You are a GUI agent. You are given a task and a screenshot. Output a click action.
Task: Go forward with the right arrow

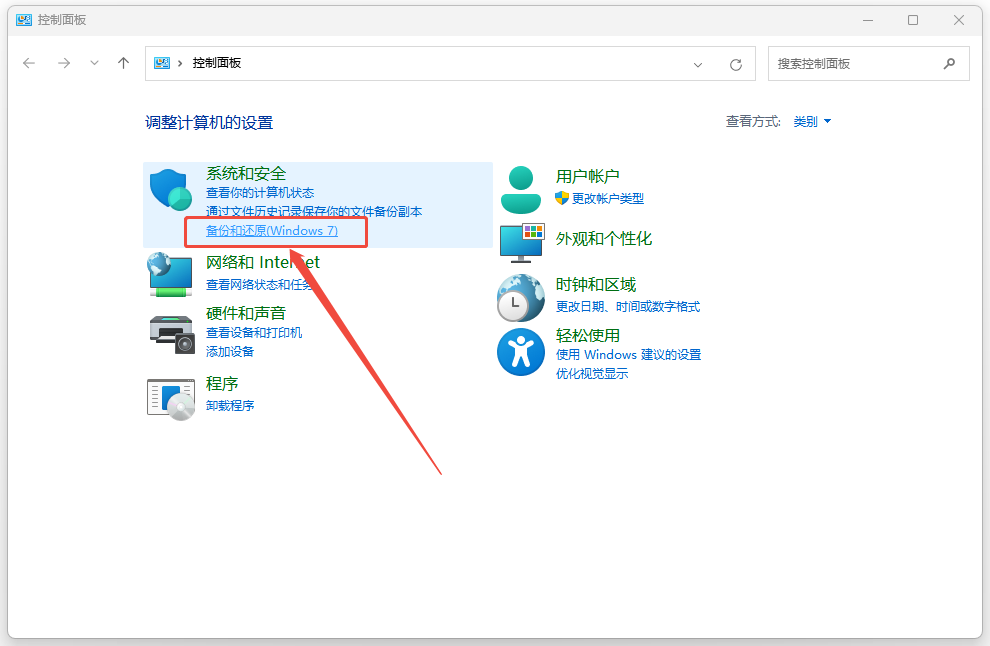(64, 63)
